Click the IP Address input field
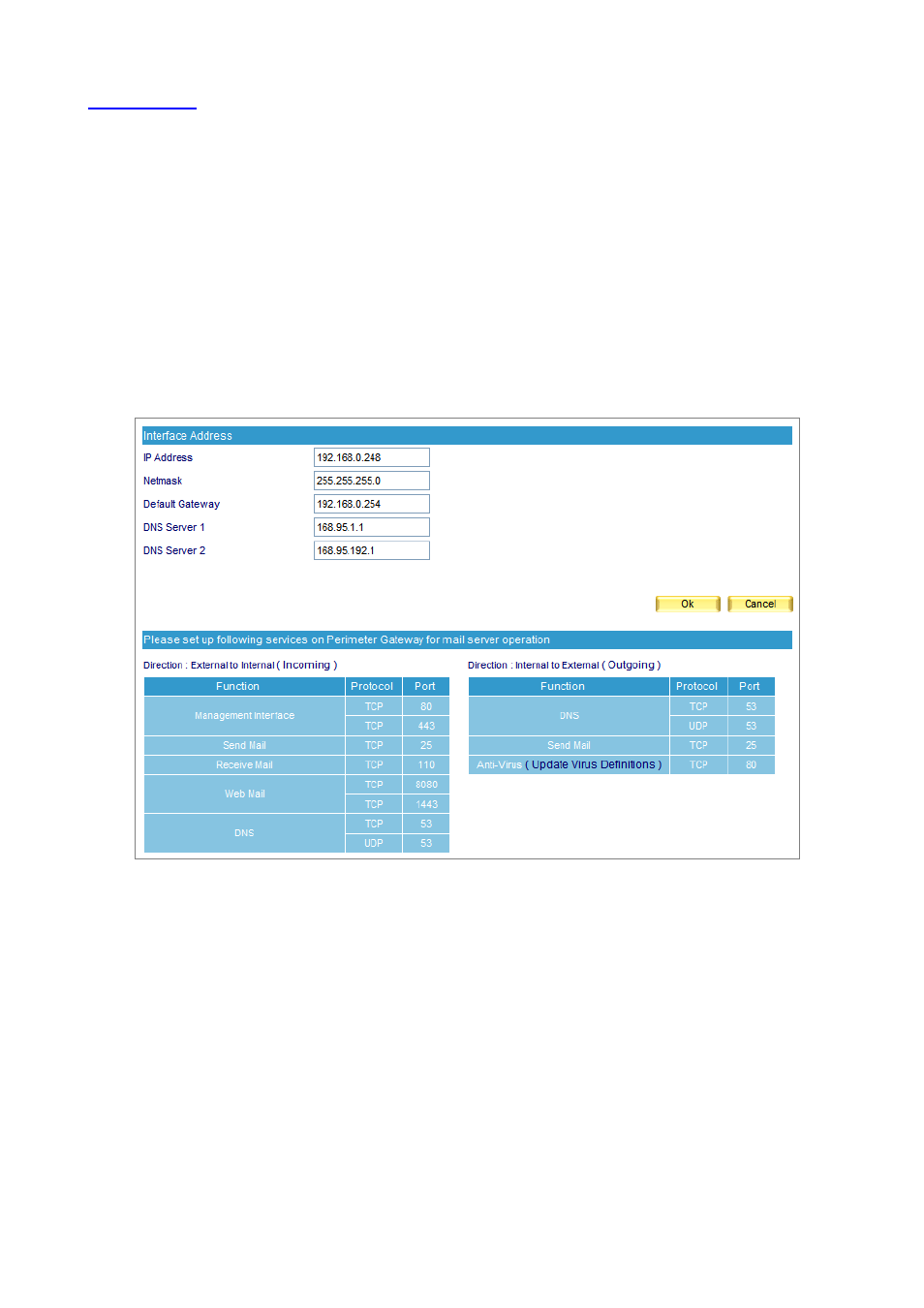The height and width of the screenshot is (1308, 924). pyautogui.click(x=371, y=457)
